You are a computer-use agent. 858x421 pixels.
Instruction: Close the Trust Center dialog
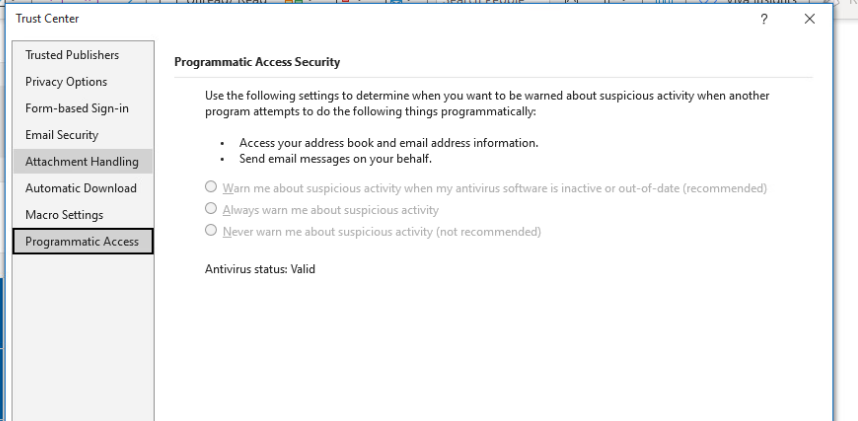pos(810,19)
